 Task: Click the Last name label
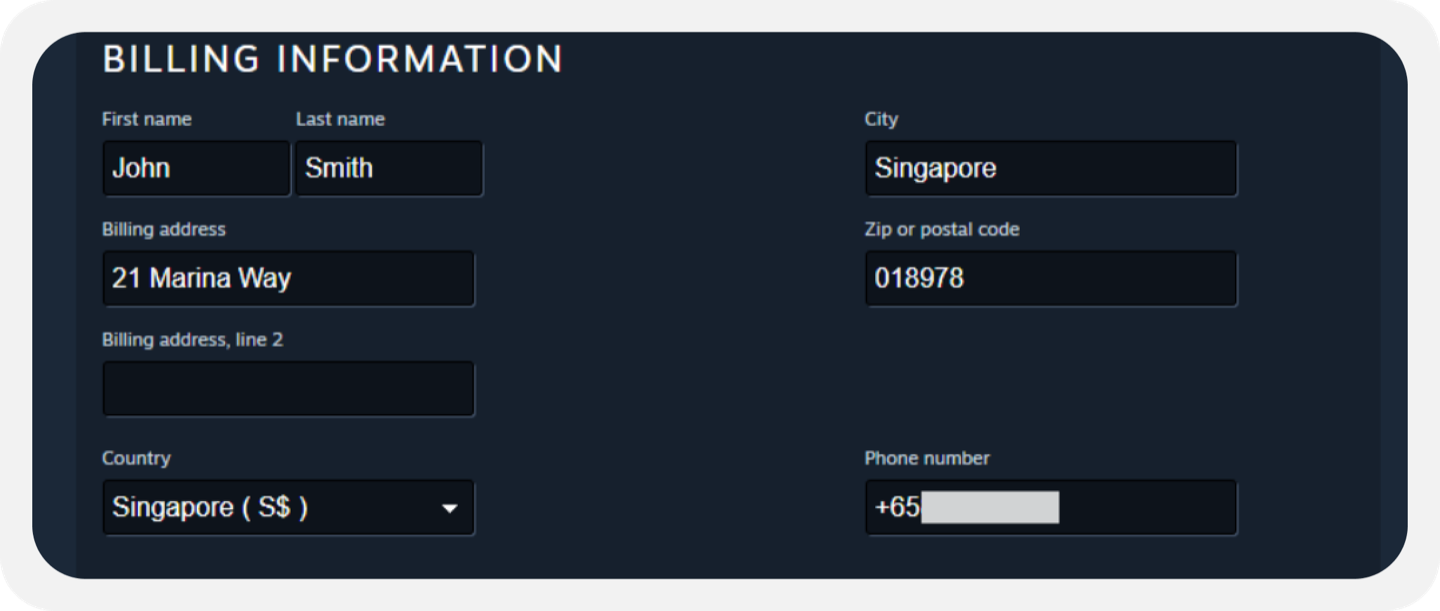[340, 119]
